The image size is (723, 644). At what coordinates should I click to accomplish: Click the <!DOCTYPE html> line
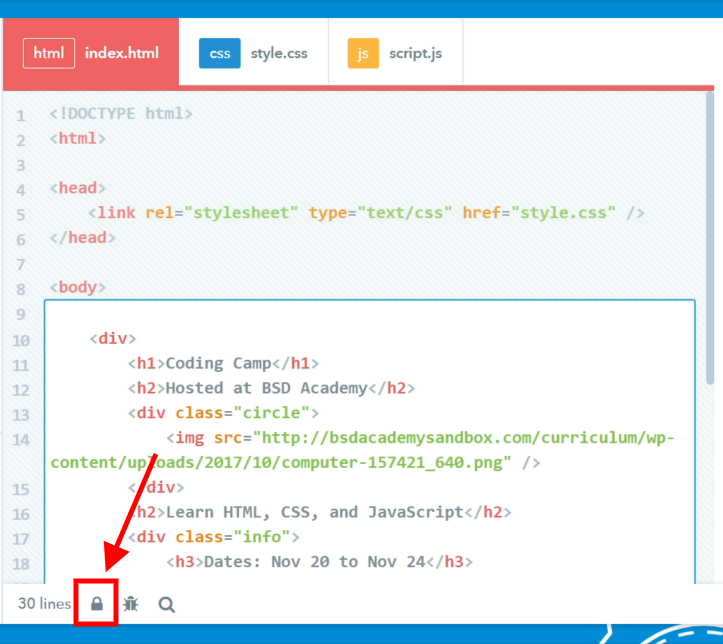121,113
